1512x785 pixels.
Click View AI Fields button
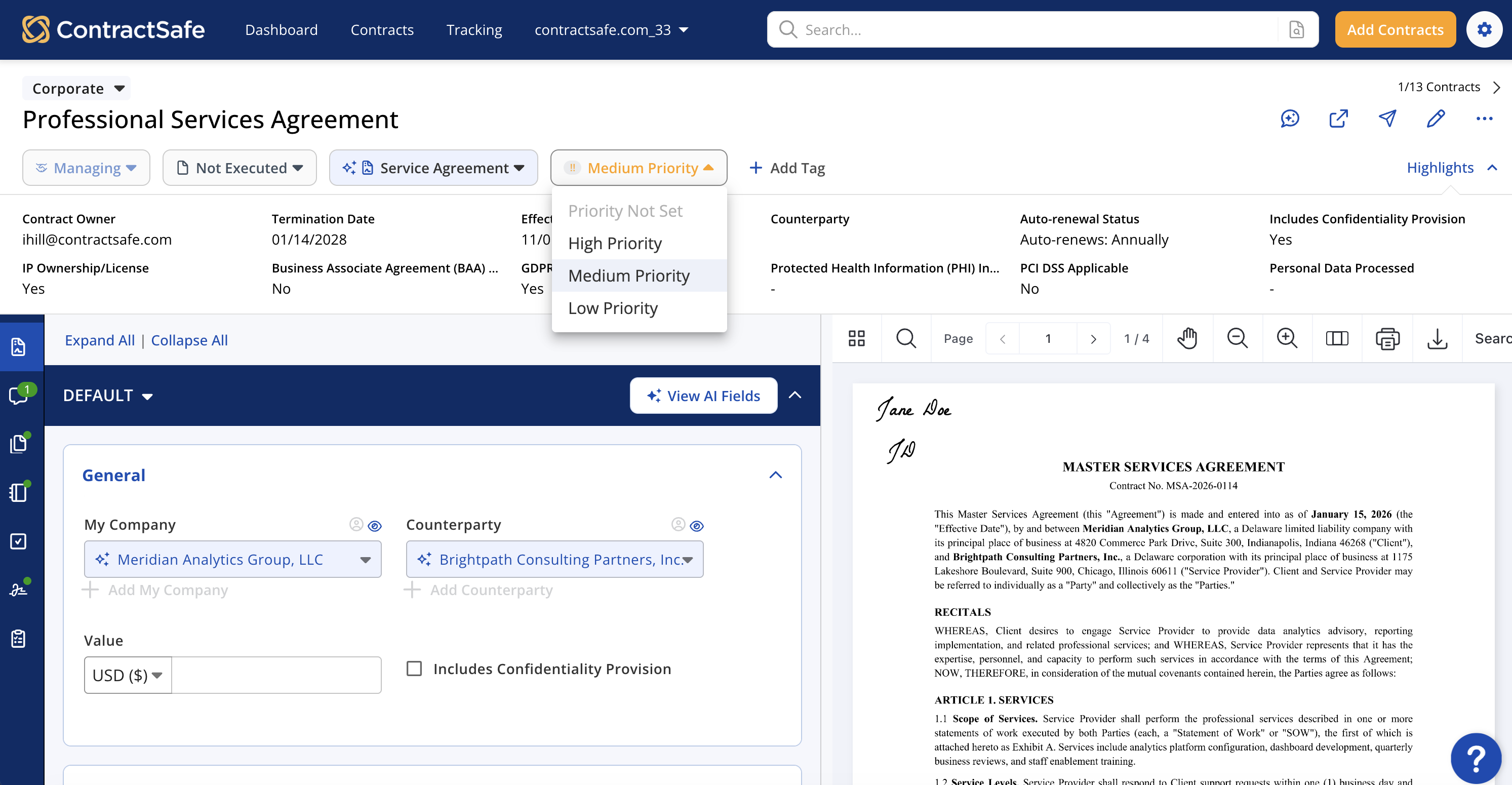[x=703, y=396]
